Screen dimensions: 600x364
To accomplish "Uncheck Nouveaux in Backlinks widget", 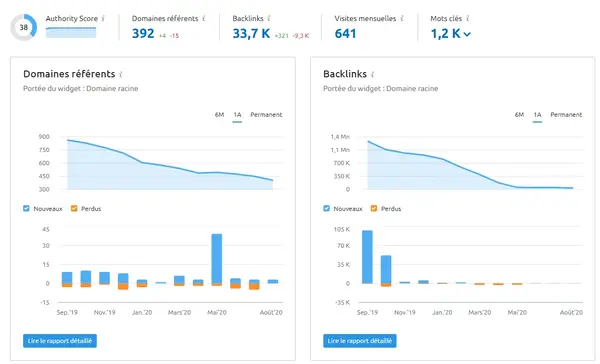I will 326,208.
